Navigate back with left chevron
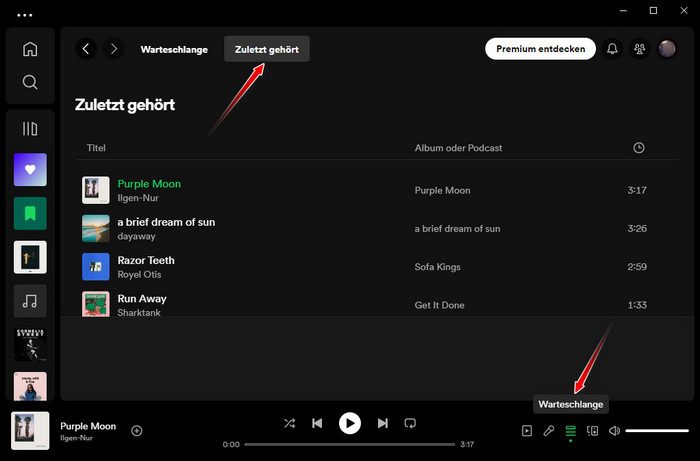 (86, 49)
